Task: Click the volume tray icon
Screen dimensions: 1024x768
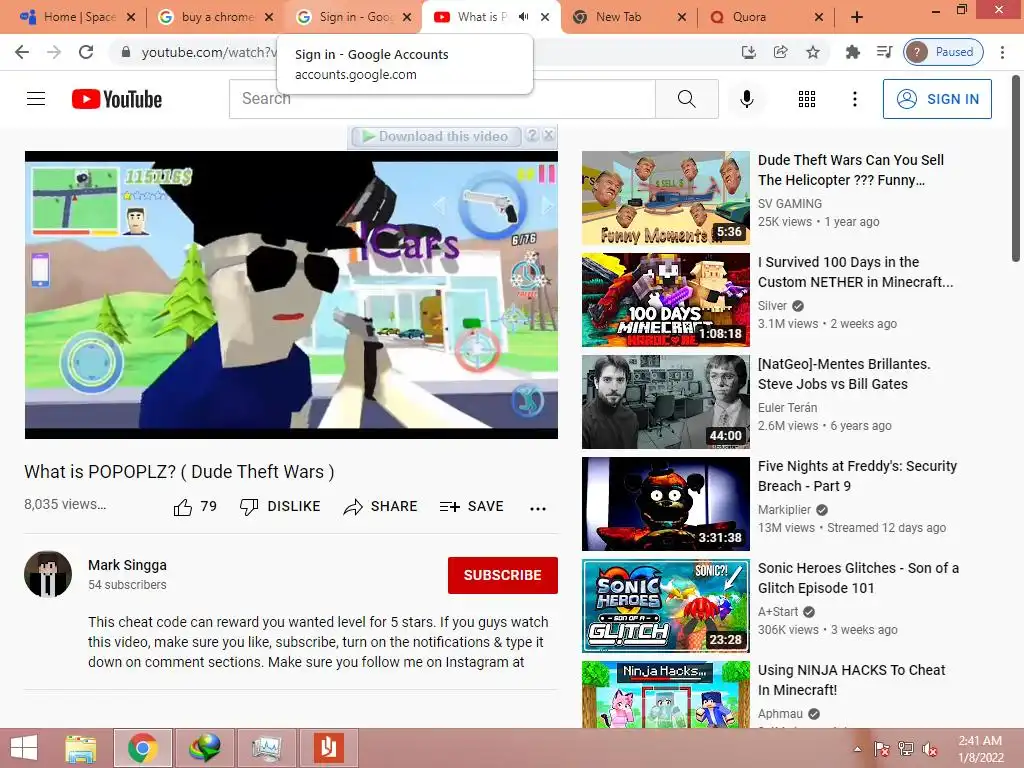Action: [x=929, y=748]
